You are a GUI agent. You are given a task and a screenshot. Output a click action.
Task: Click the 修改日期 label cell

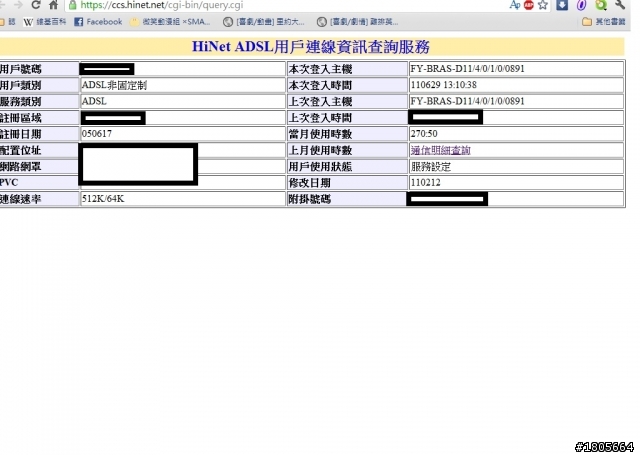pos(347,182)
